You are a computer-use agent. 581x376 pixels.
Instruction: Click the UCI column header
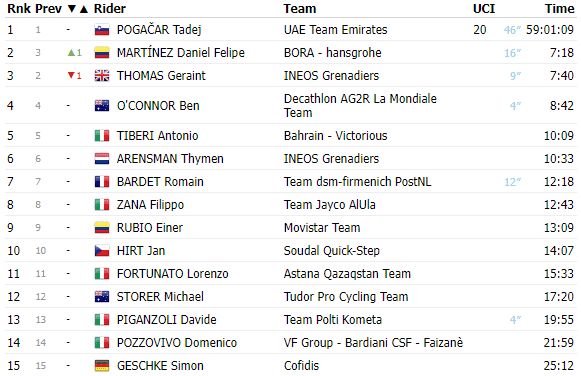pyautogui.click(x=484, y=9)
